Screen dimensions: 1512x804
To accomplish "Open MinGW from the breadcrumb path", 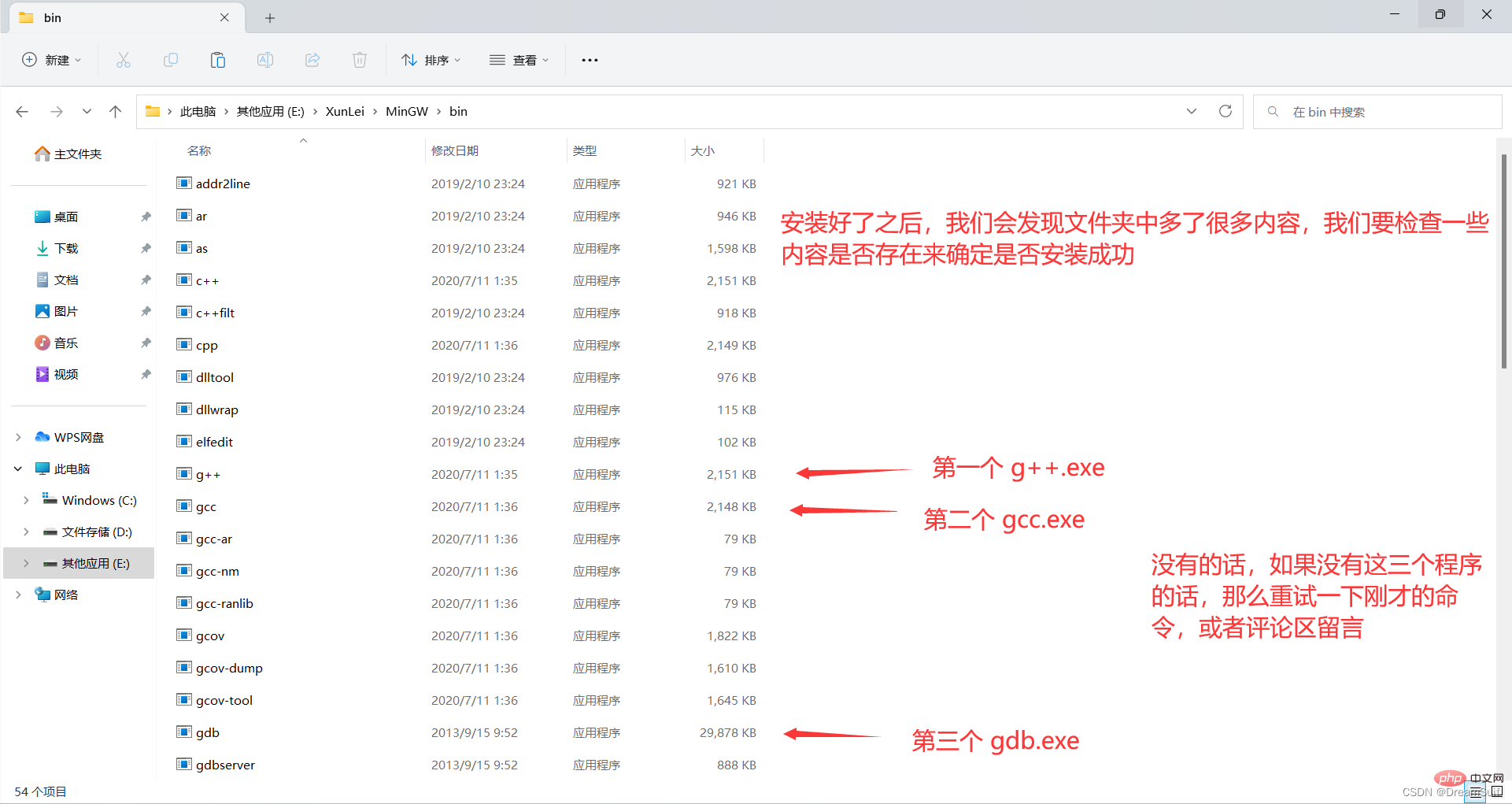I will (406, 111).
